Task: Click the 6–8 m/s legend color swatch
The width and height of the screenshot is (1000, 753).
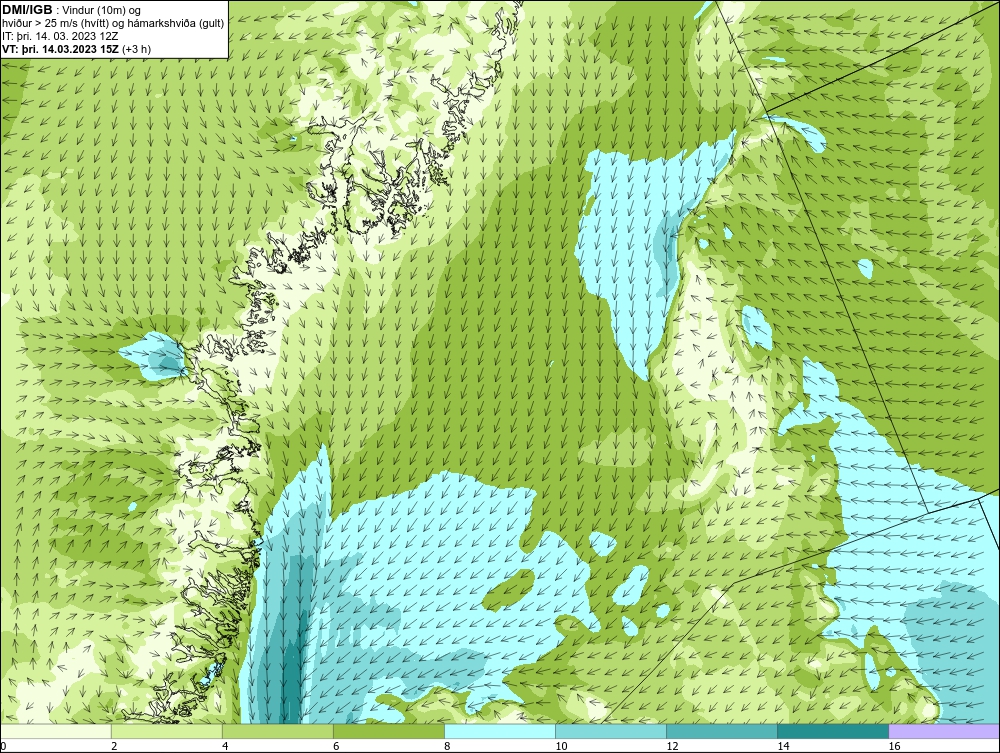Action: click(389, 731)
